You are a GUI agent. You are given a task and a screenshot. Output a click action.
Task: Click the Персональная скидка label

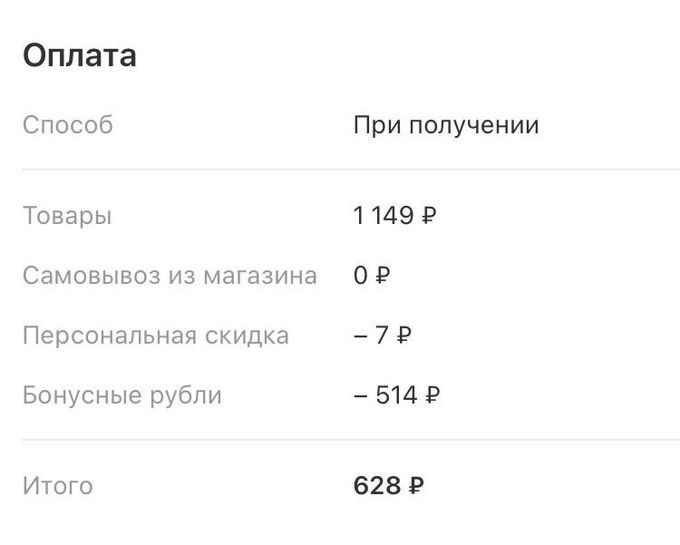156,336
